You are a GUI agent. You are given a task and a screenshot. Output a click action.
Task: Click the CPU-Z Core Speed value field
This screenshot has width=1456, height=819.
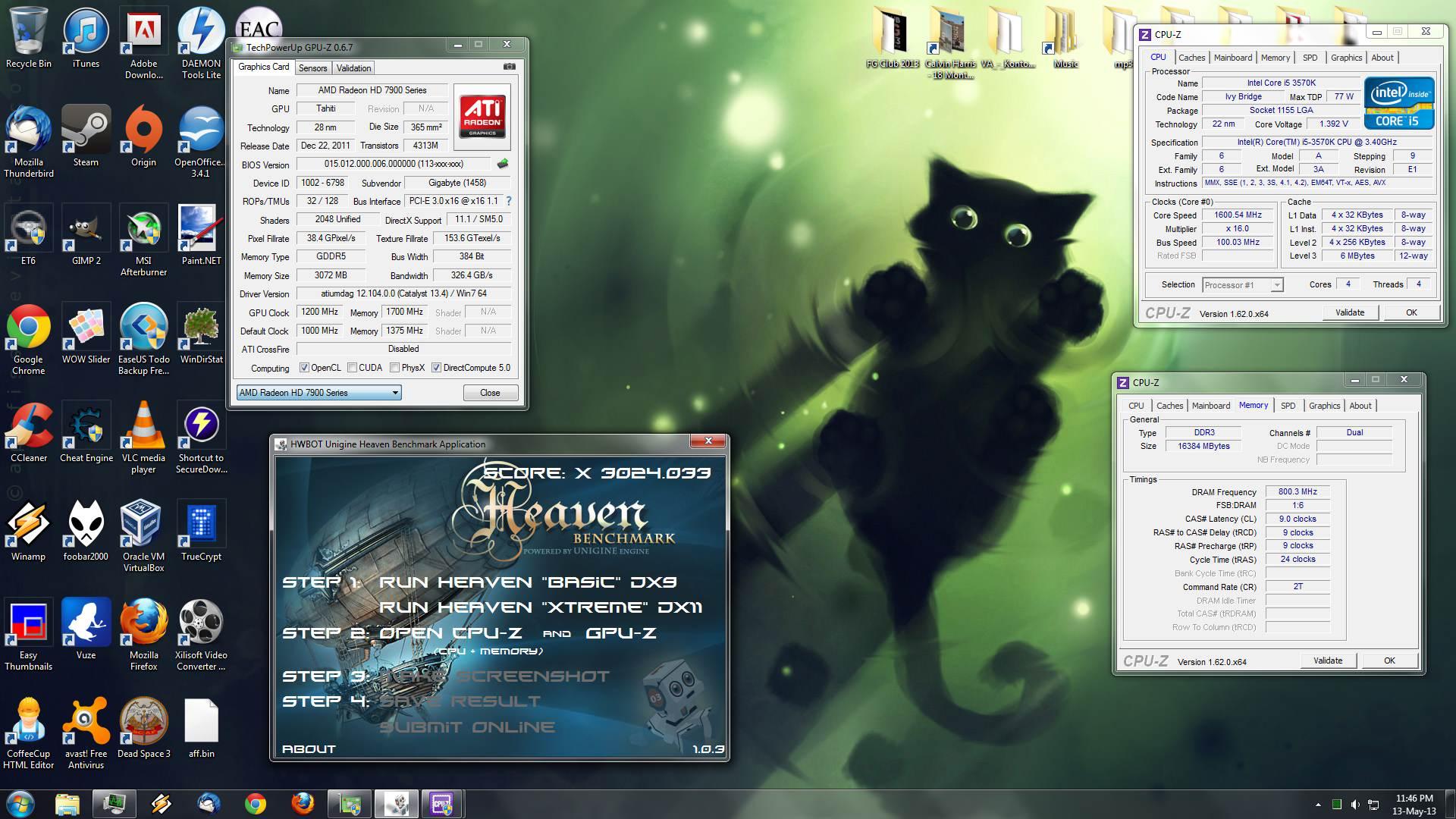pyautogui.click(x=1238, y=215)
